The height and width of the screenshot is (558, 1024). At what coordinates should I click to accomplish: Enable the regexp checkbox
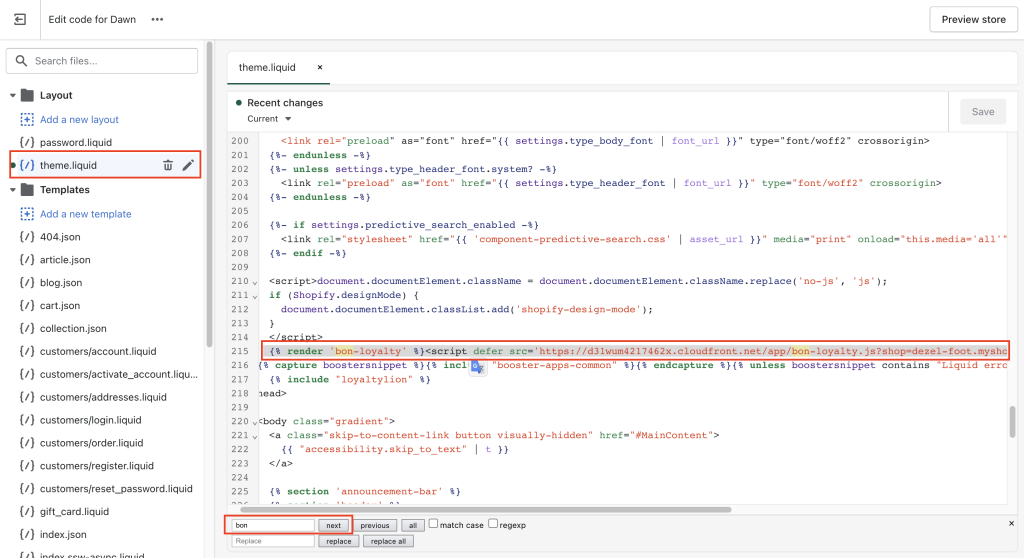click(493, 523)
